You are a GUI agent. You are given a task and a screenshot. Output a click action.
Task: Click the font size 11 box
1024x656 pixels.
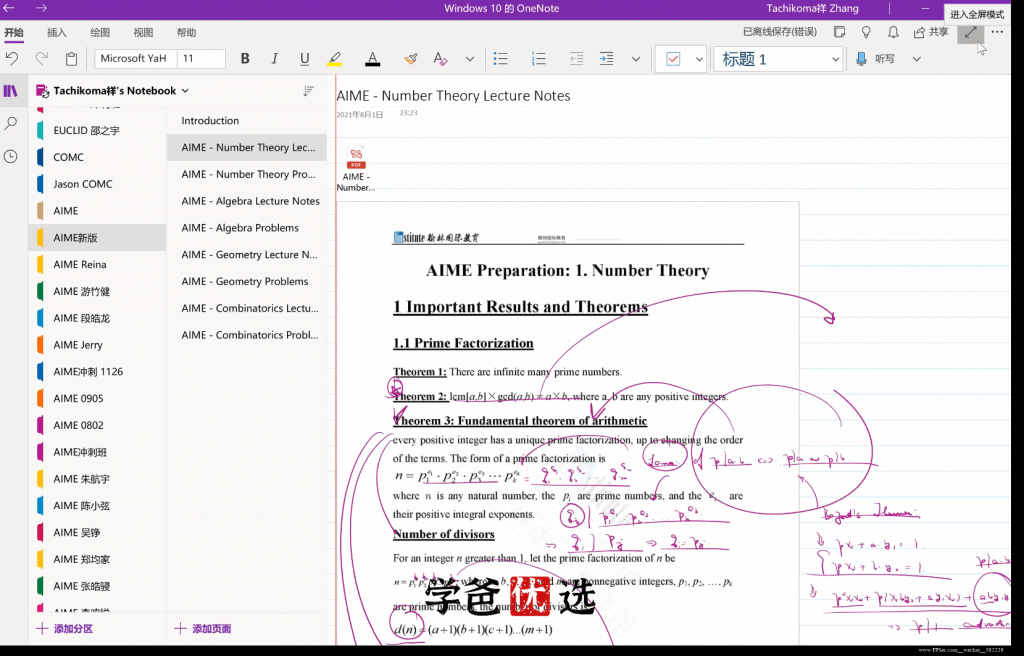[201, 59]
